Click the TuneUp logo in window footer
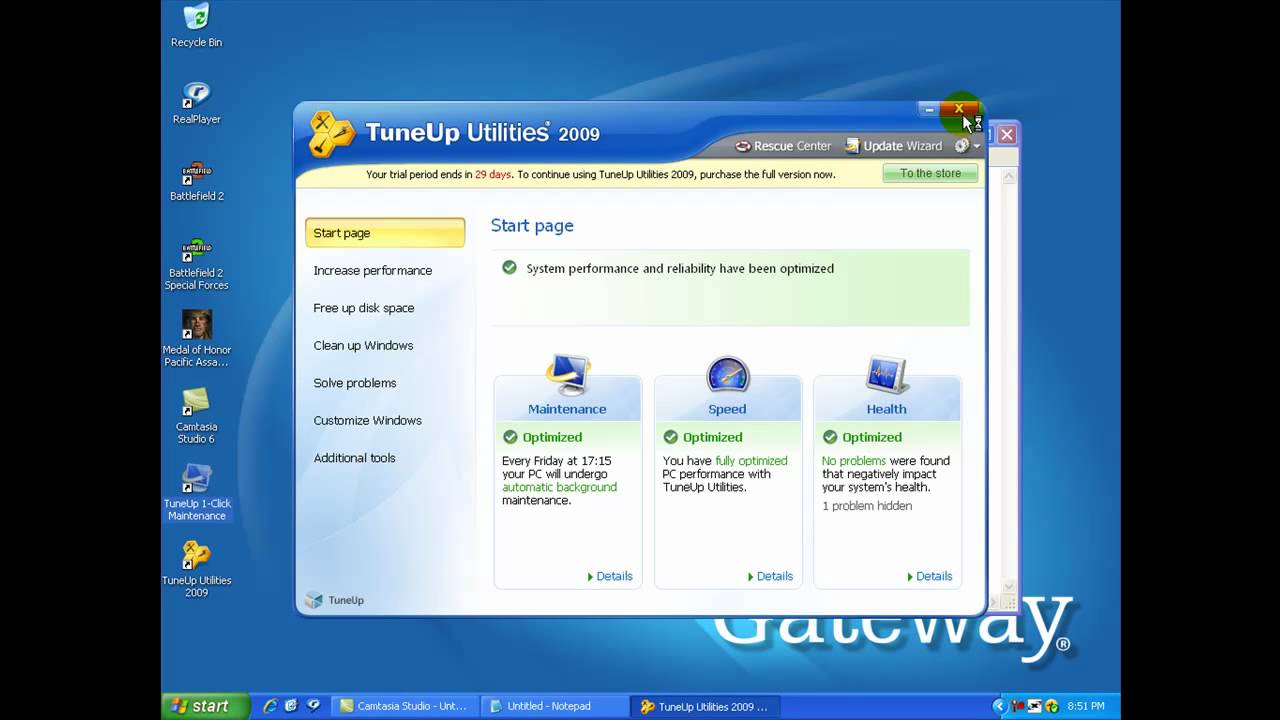Image resolution: width=1280 pixels, height=720 pixels. [335, 600]
